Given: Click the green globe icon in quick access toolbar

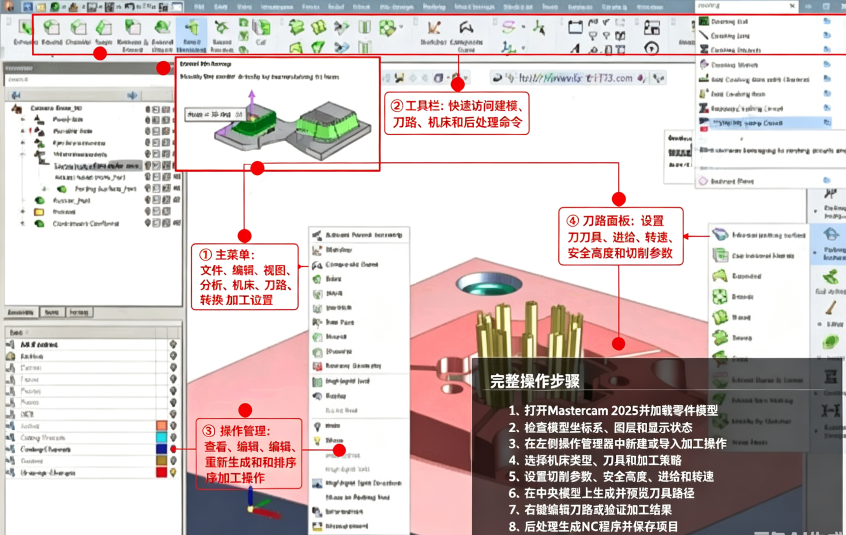Looking at the screenshot, I should coord(54,7).
